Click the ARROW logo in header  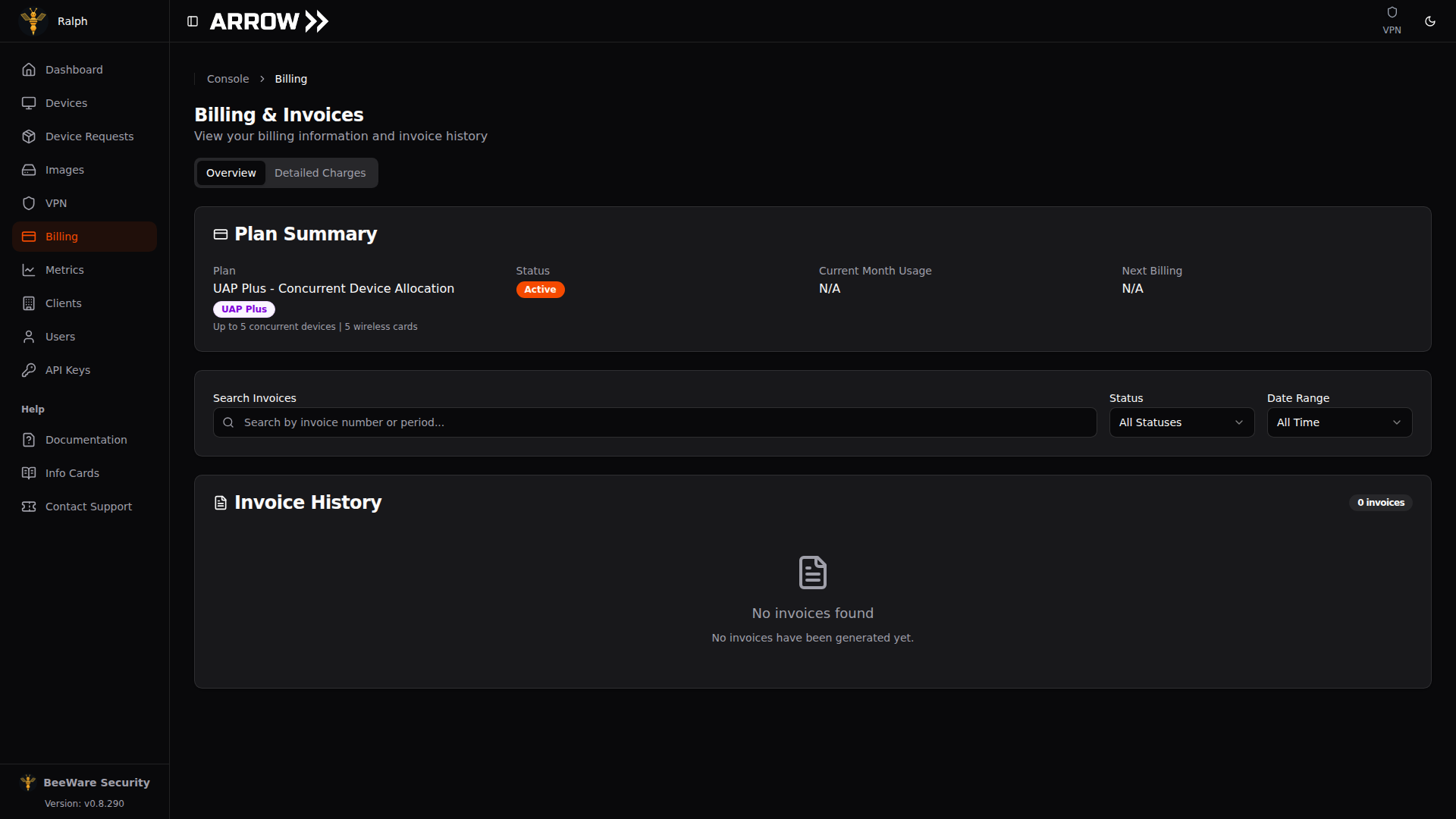[269, 21]
